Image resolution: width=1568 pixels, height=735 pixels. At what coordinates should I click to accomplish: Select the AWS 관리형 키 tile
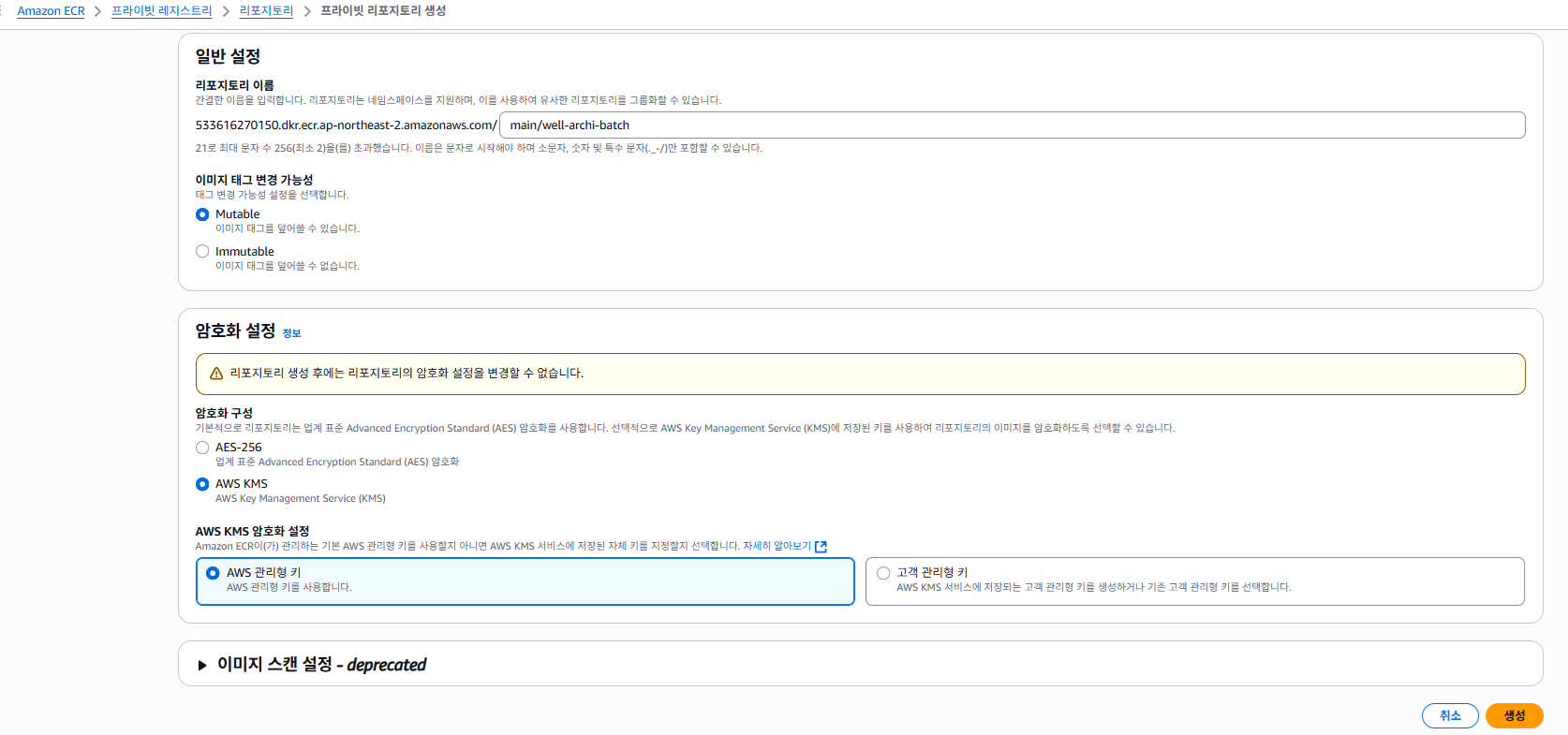coord(525,581)
